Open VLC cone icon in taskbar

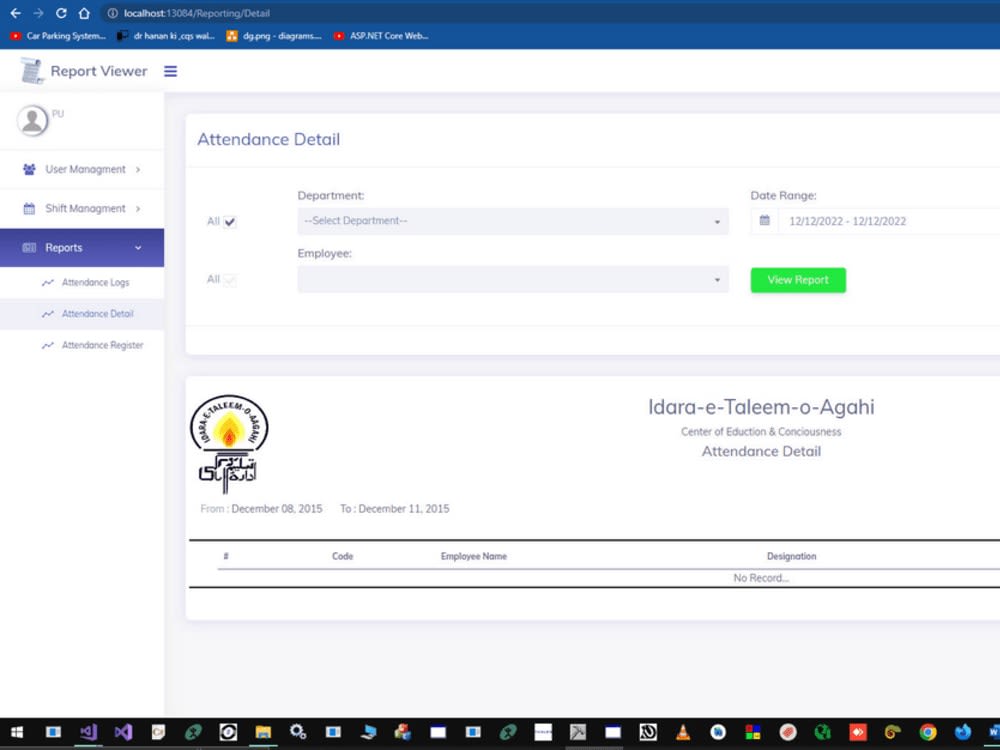(x=683, y=732)
